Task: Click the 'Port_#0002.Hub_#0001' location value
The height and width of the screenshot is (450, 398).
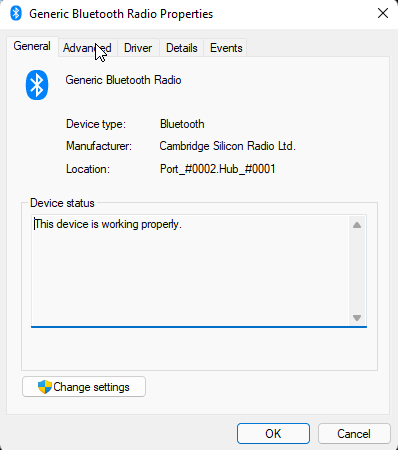Action: (x=218, y=169)
